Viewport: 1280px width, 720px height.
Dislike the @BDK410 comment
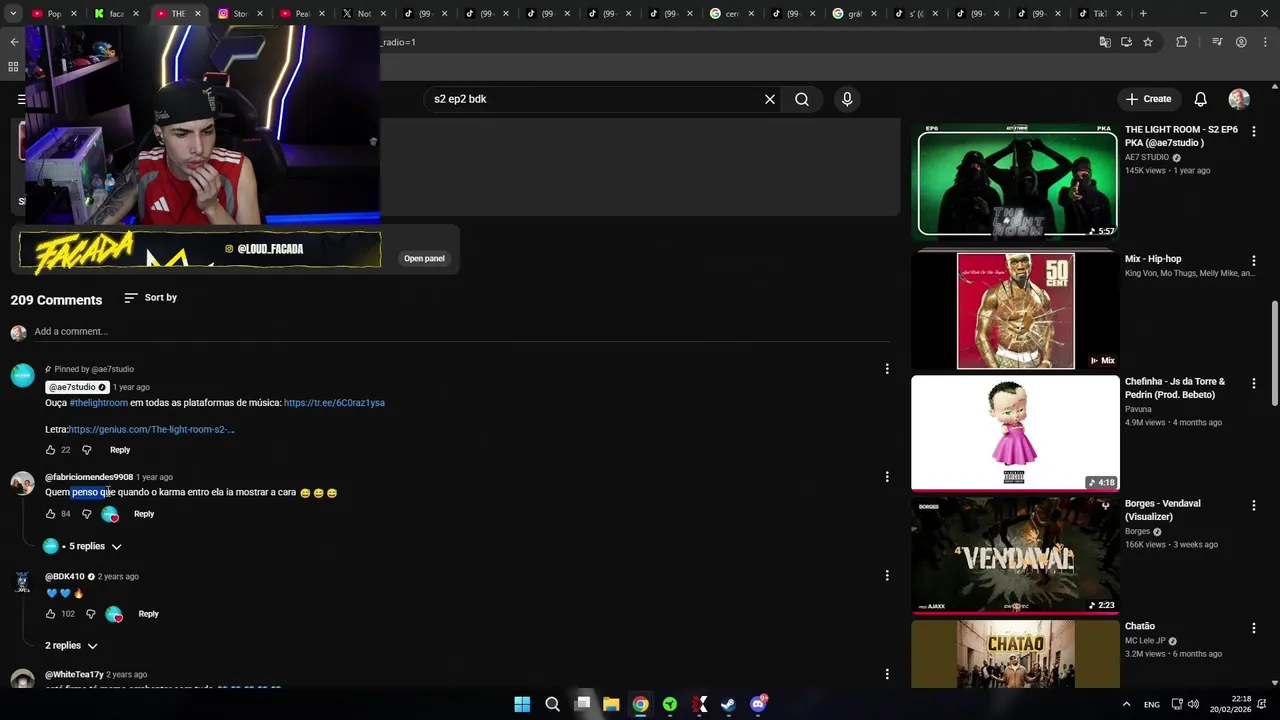click(90, 614)
